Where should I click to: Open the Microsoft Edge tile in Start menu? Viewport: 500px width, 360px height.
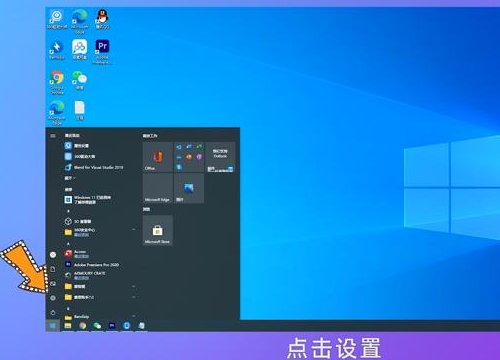coord(158,188)
